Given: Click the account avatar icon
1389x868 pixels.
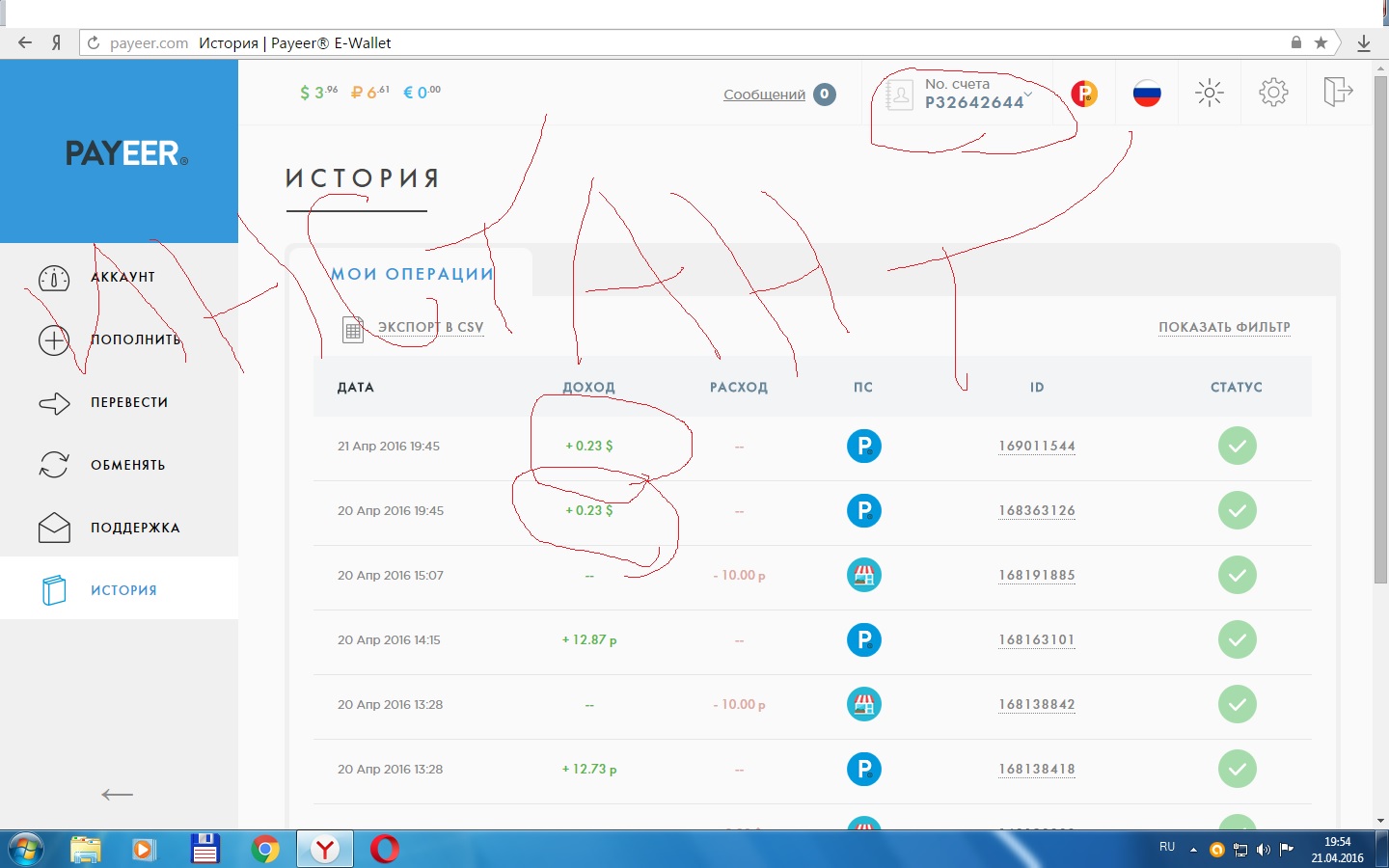Looking at the screenshot, I should point(899,95).
